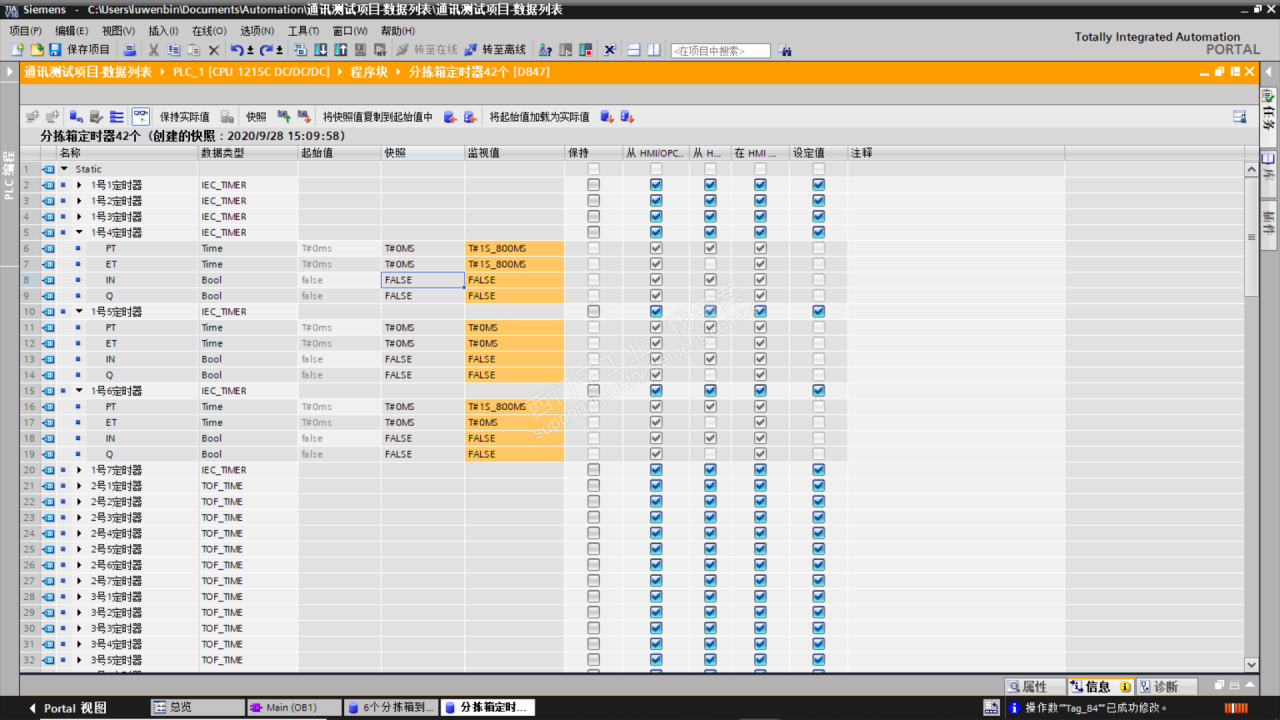Expand the 1号7定时器 tree row
1280x720 pixels.
pos(79,470)
